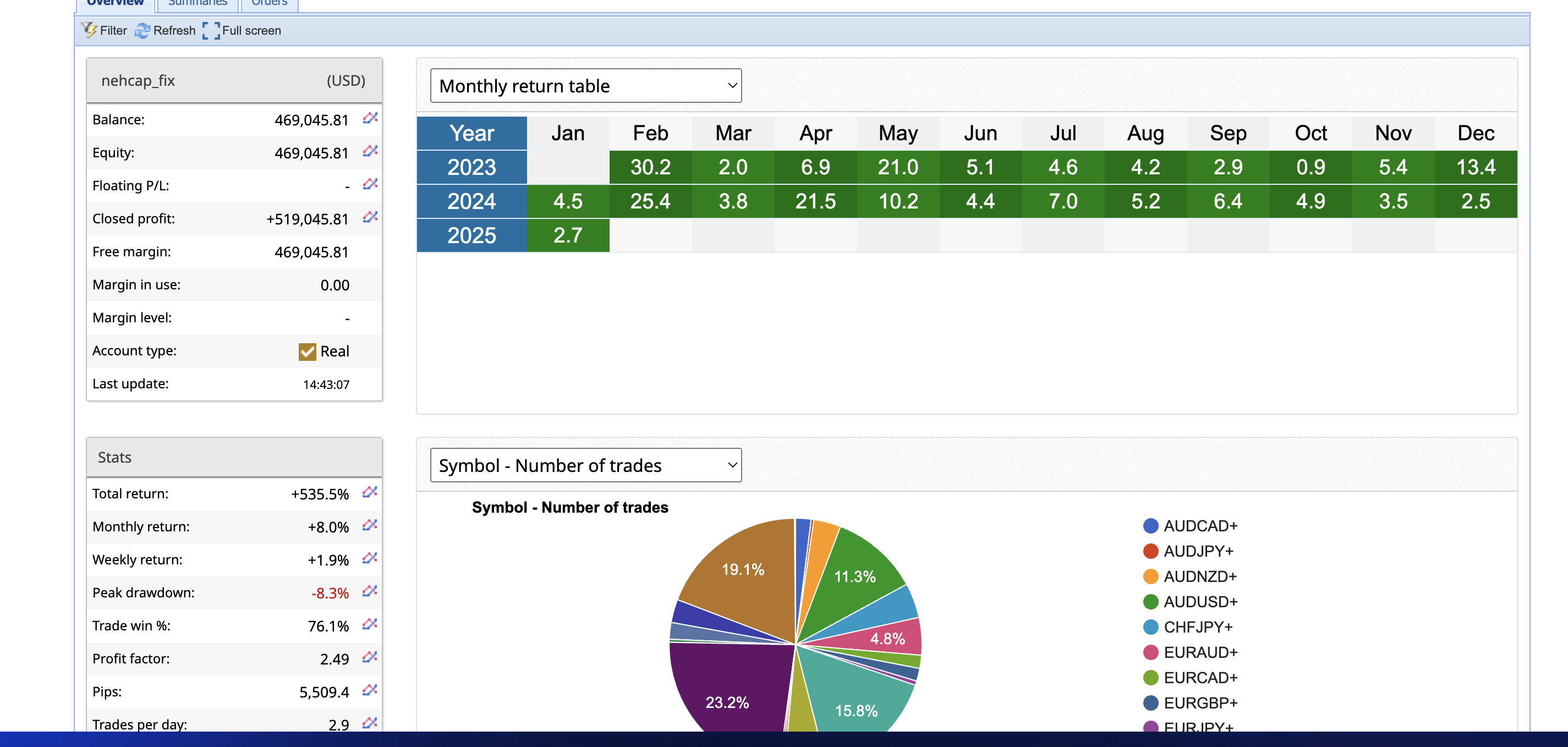This screenshot has height=747, width=1568.
Task: Click the edit icon beside Peak drawdown
Action: click(x=370, y=591)
